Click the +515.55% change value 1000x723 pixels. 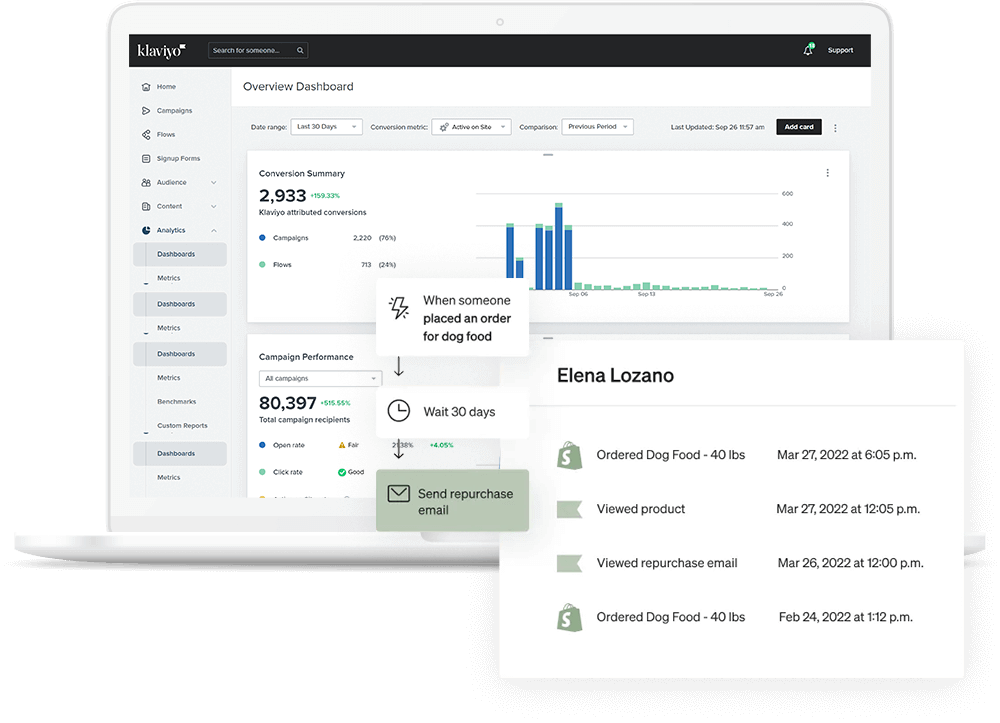[335, 403]
